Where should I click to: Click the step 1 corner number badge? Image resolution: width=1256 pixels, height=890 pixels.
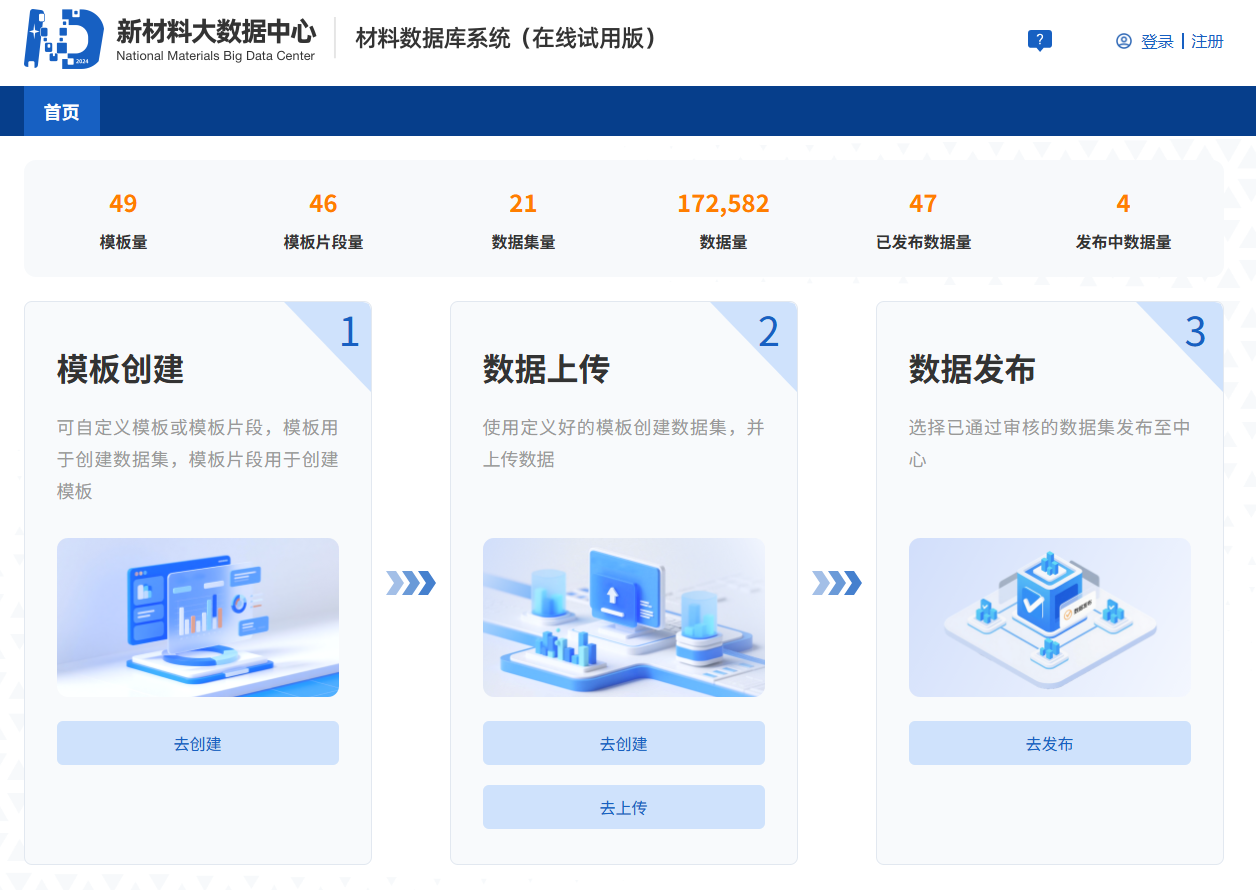pyautogui.click(x=348, y=332)
